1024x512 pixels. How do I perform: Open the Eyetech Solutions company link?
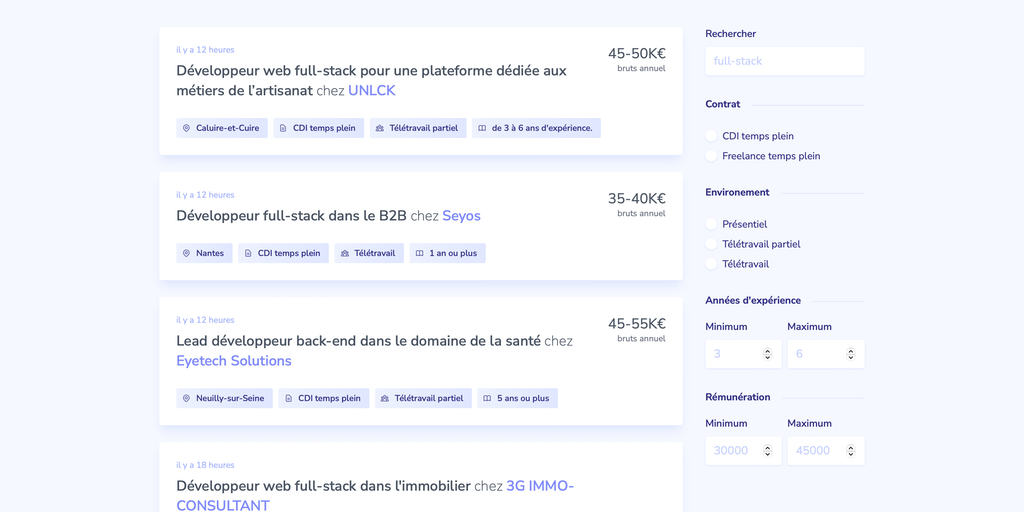(x=234, y=361)
